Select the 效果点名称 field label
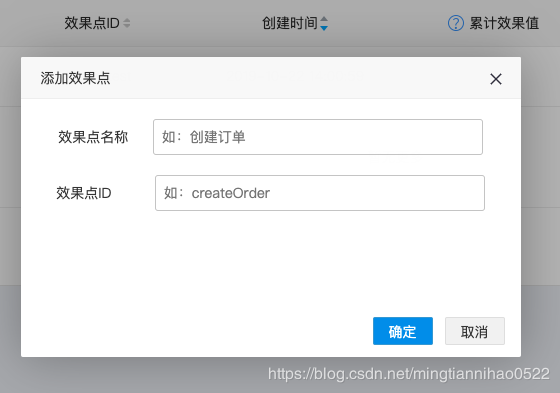The height and width of the screenshot is (393, 560). 93,137
